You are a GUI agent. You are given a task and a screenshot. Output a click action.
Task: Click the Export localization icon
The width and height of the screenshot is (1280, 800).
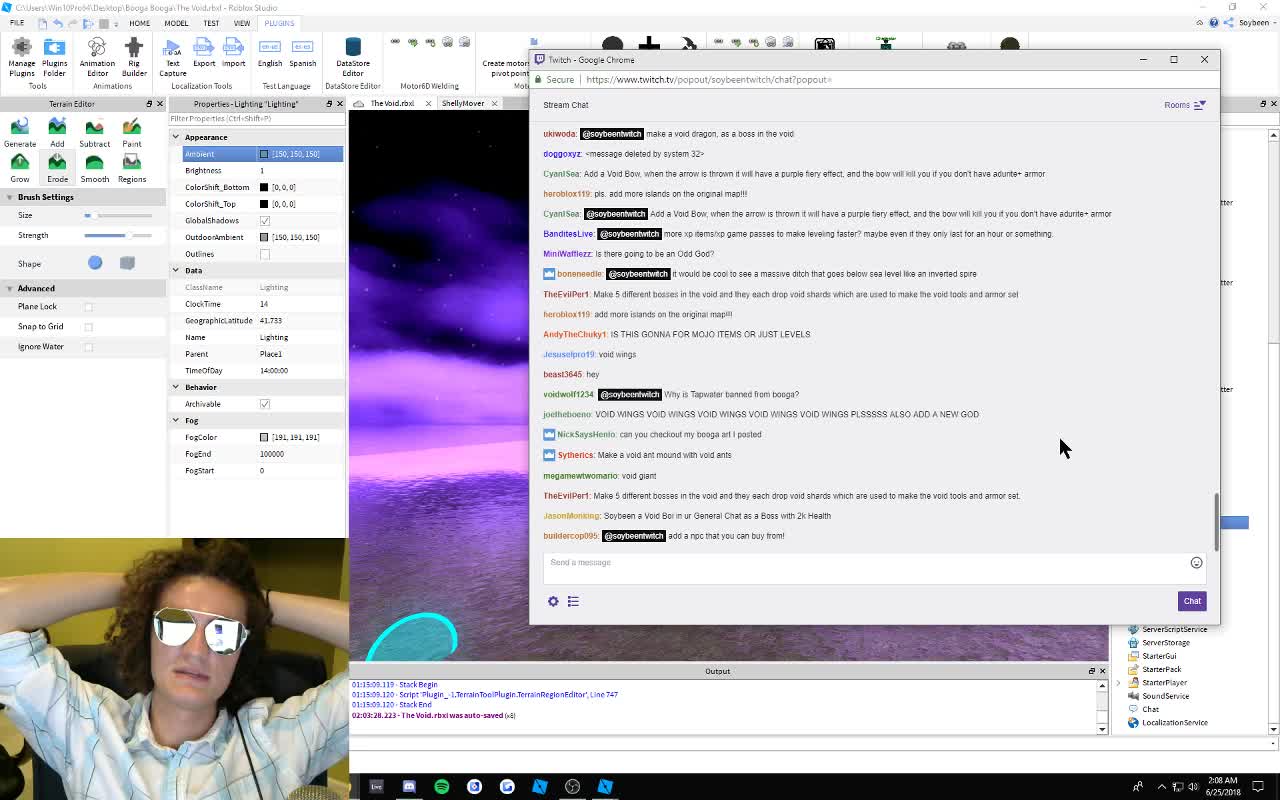204,53
